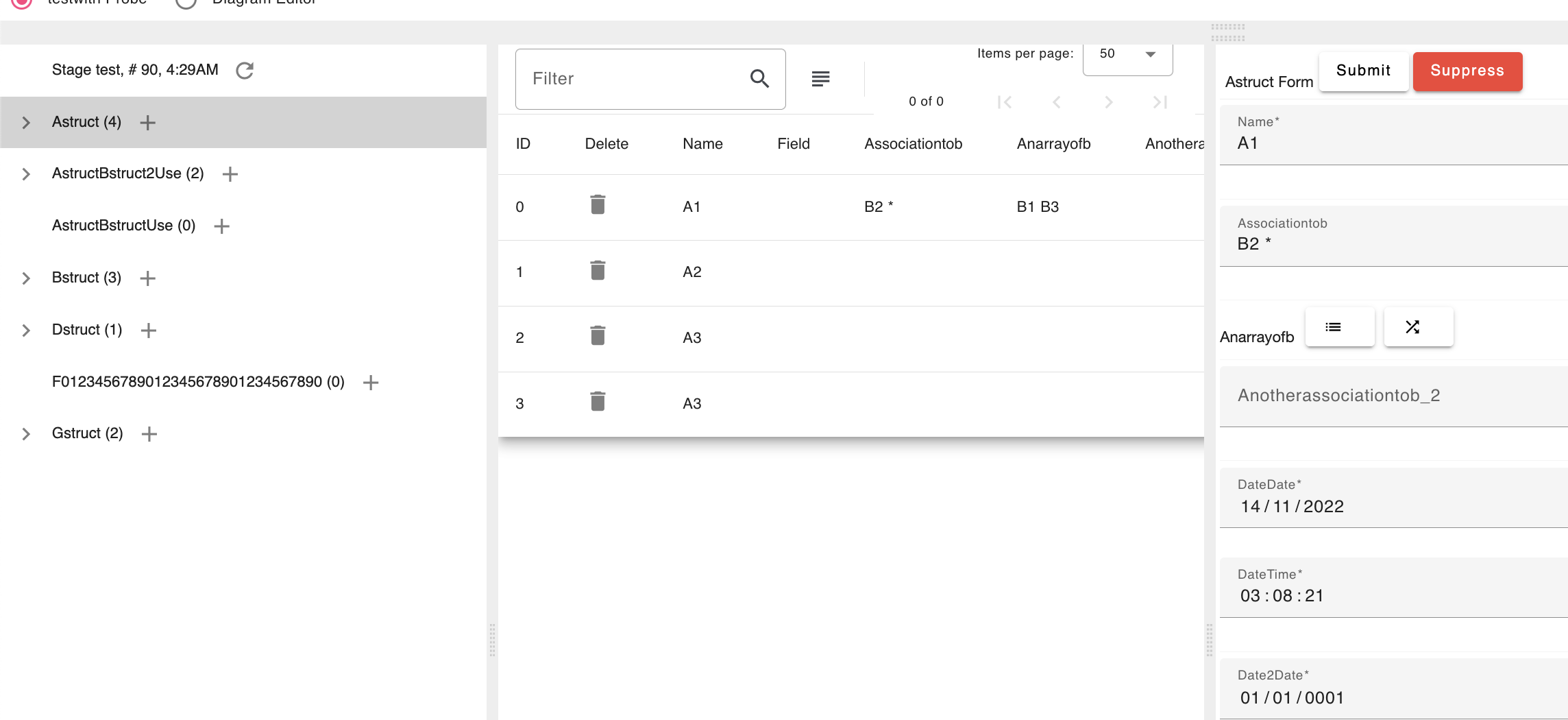
Task: Select Astruct (4) tree item
Action: pos(86,122)
